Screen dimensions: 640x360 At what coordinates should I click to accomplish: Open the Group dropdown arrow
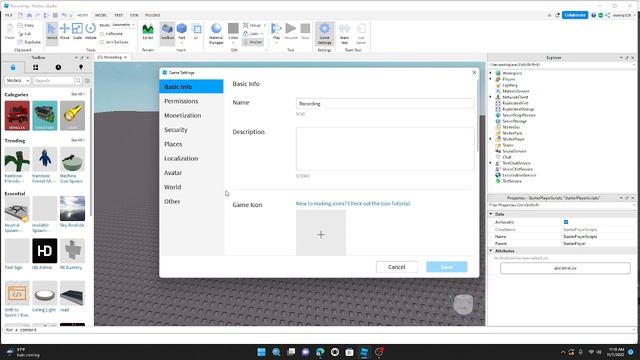264,25
